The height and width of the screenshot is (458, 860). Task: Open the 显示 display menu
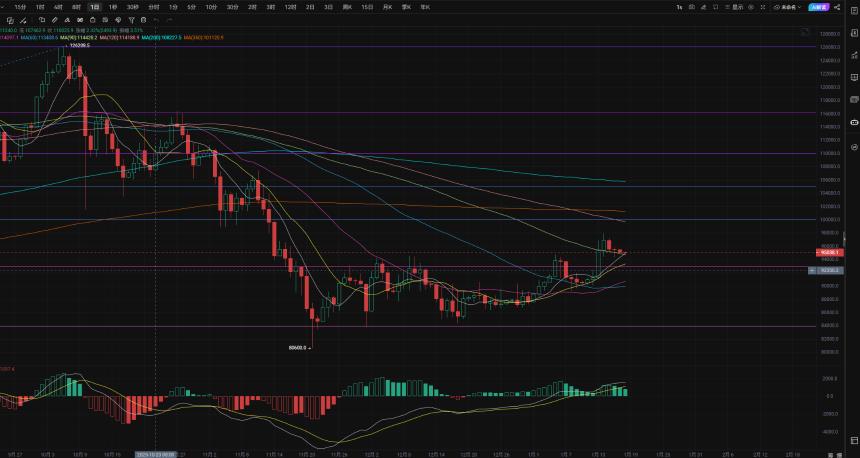(734, 7)
